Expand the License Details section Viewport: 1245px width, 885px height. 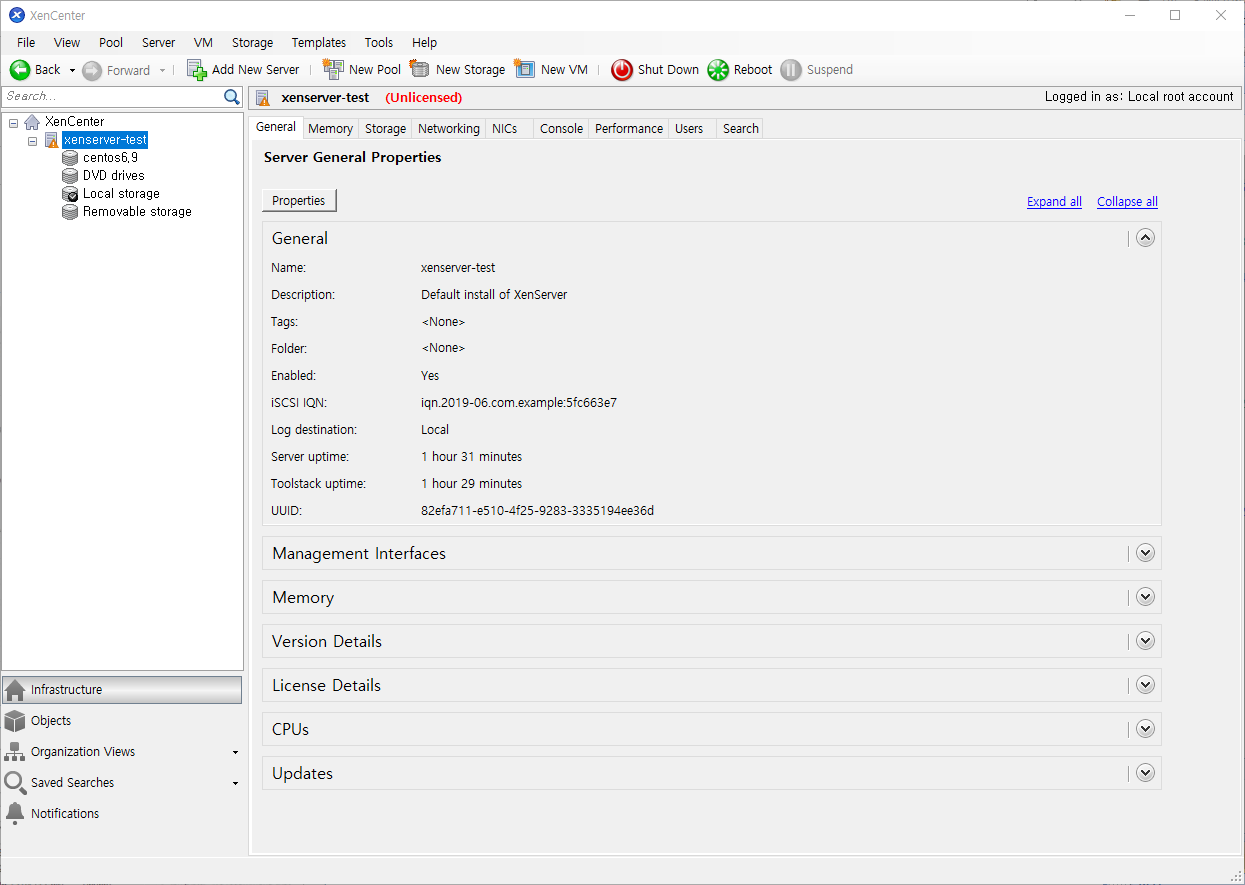tap(1146, 685)
